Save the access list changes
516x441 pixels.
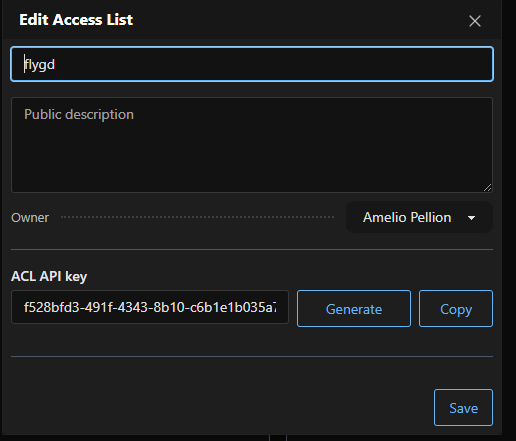(x=463, y=407)
